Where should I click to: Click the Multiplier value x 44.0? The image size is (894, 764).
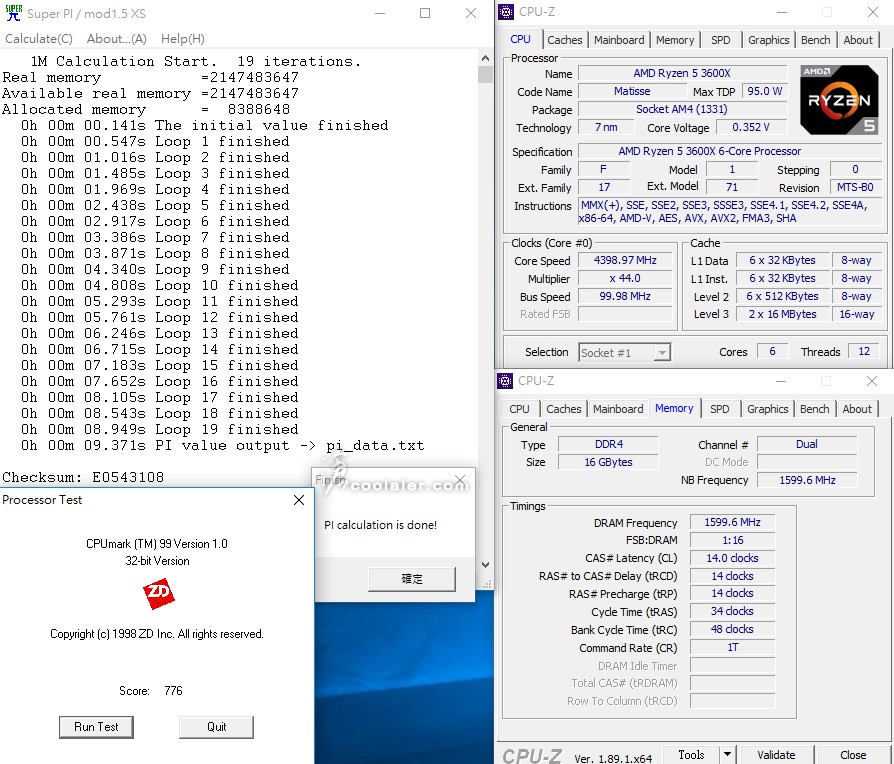tap(625, 278)
